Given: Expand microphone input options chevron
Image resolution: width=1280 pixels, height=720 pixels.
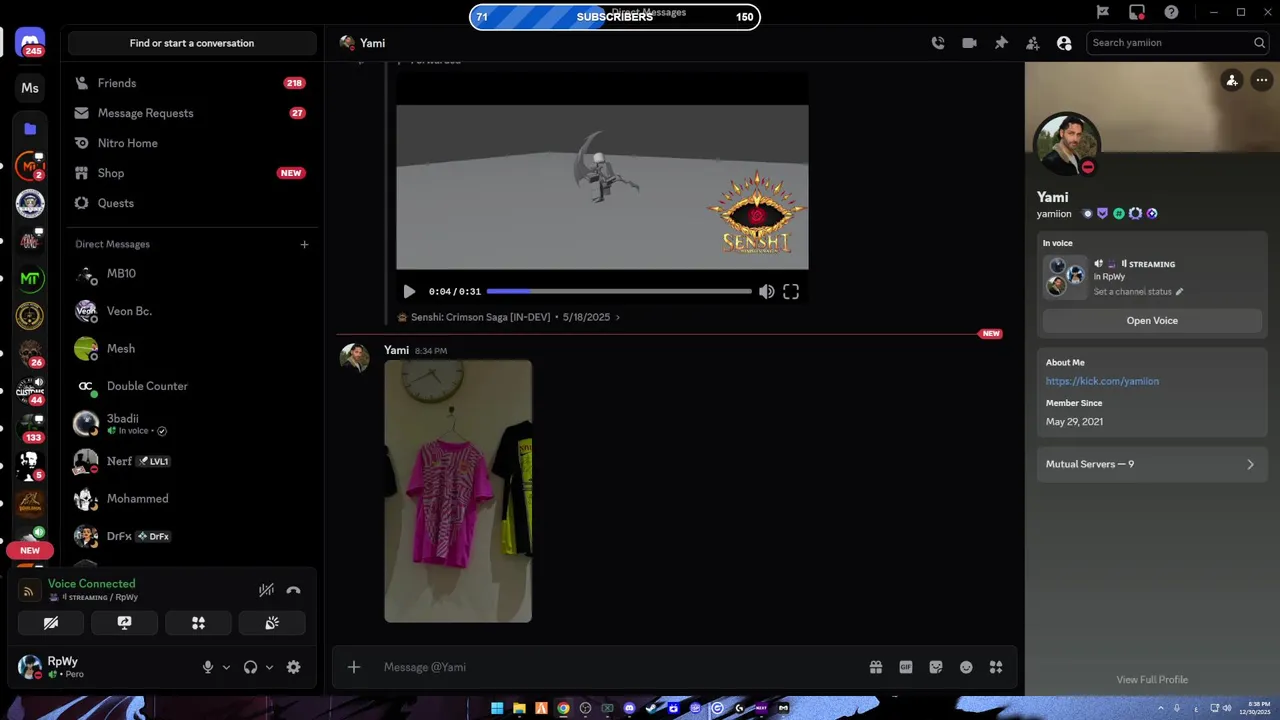Looking at the screenshot, I should pyautogui.click(x=226, y=667).
